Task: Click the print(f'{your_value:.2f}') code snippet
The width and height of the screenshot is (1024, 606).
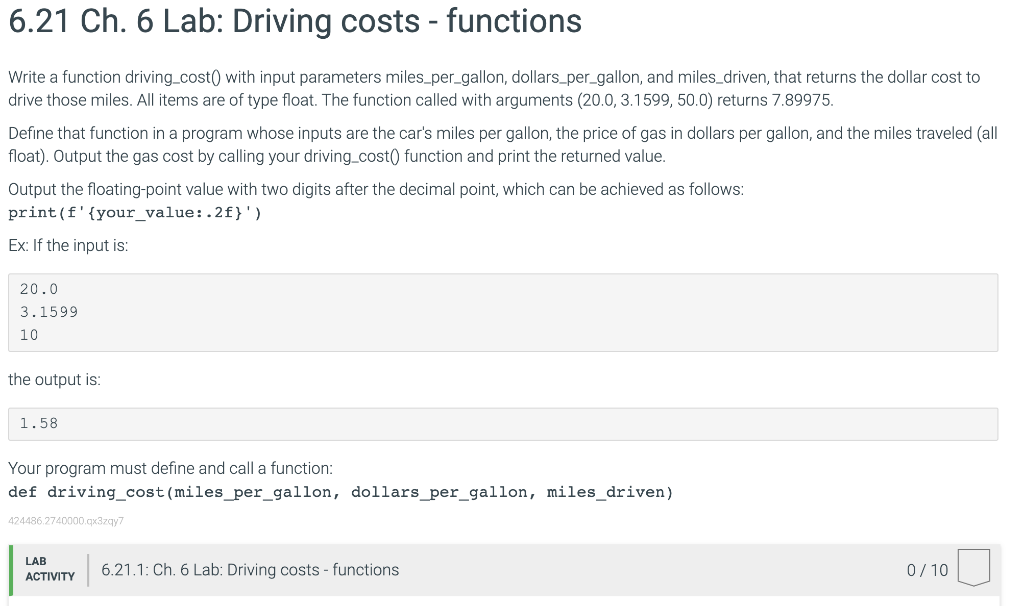Action: (x=133, y=212)
